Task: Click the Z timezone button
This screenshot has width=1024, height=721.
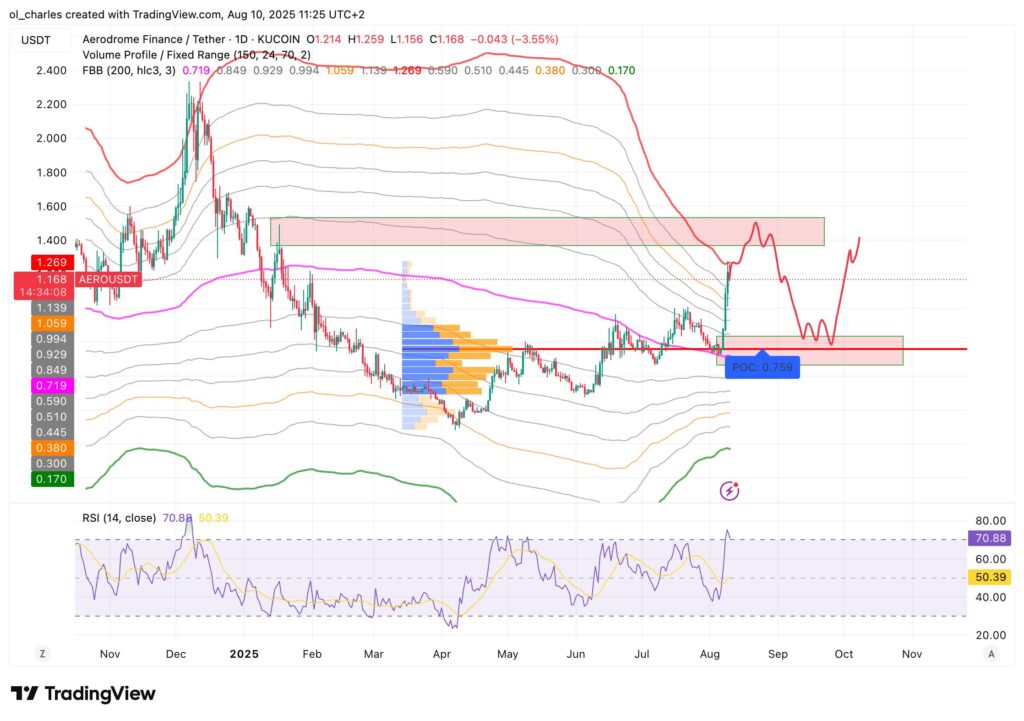Action: [x=42, y=653]
